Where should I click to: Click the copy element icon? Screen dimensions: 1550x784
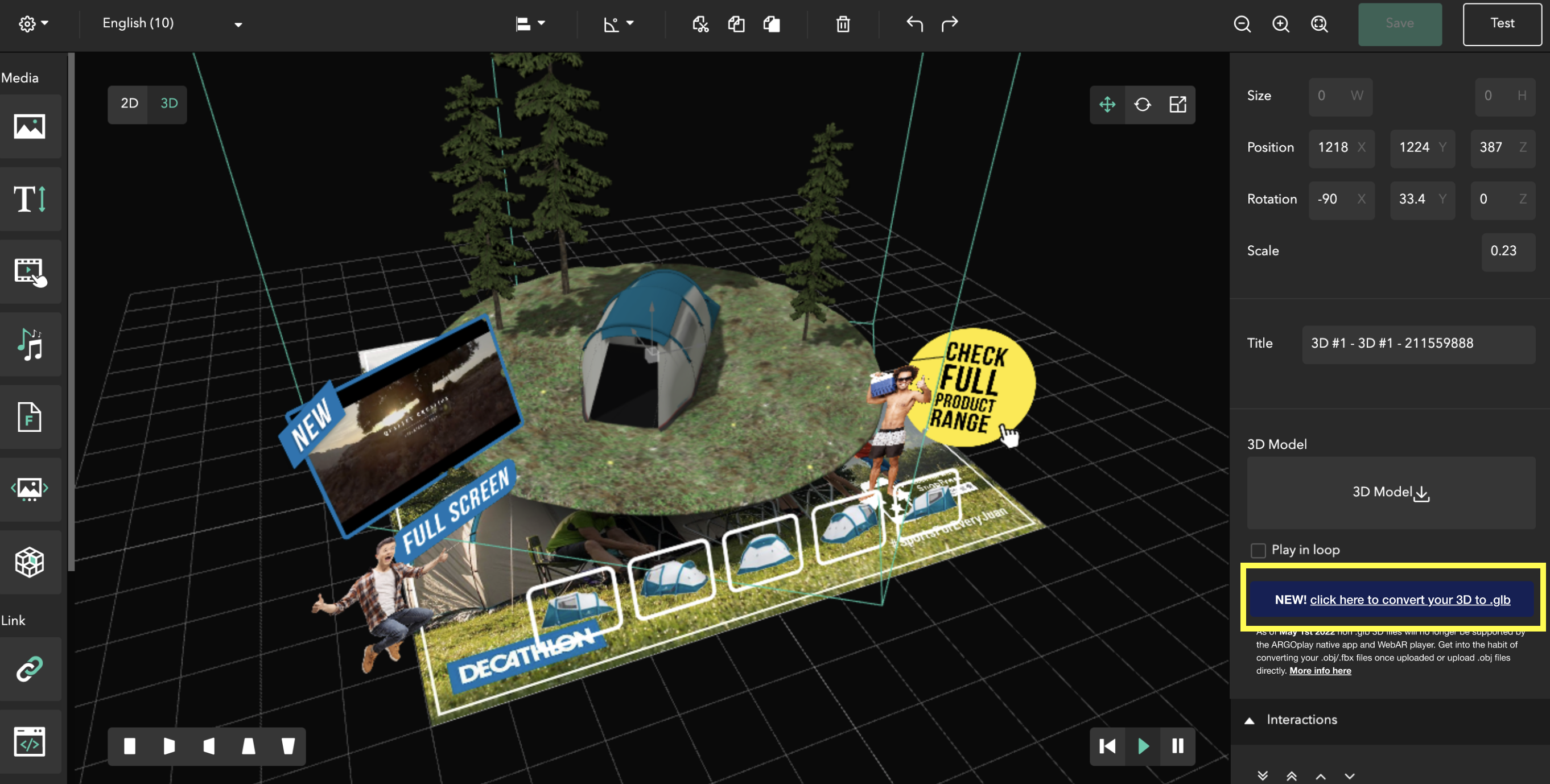[736, 23]
